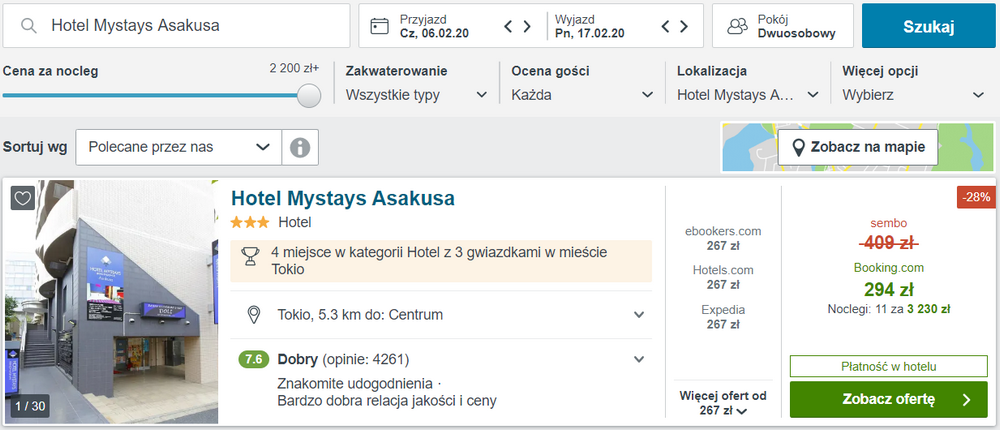Click the price per night slider handle

tap(309, 96)
